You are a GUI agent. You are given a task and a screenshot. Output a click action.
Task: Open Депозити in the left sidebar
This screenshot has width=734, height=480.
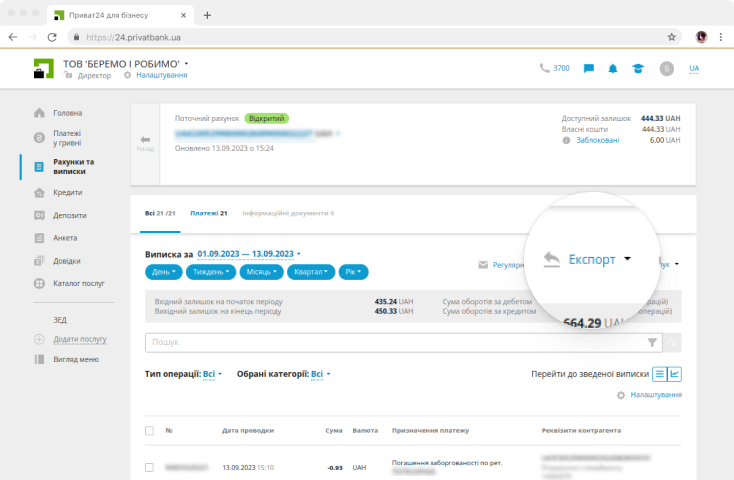[70, 215]
